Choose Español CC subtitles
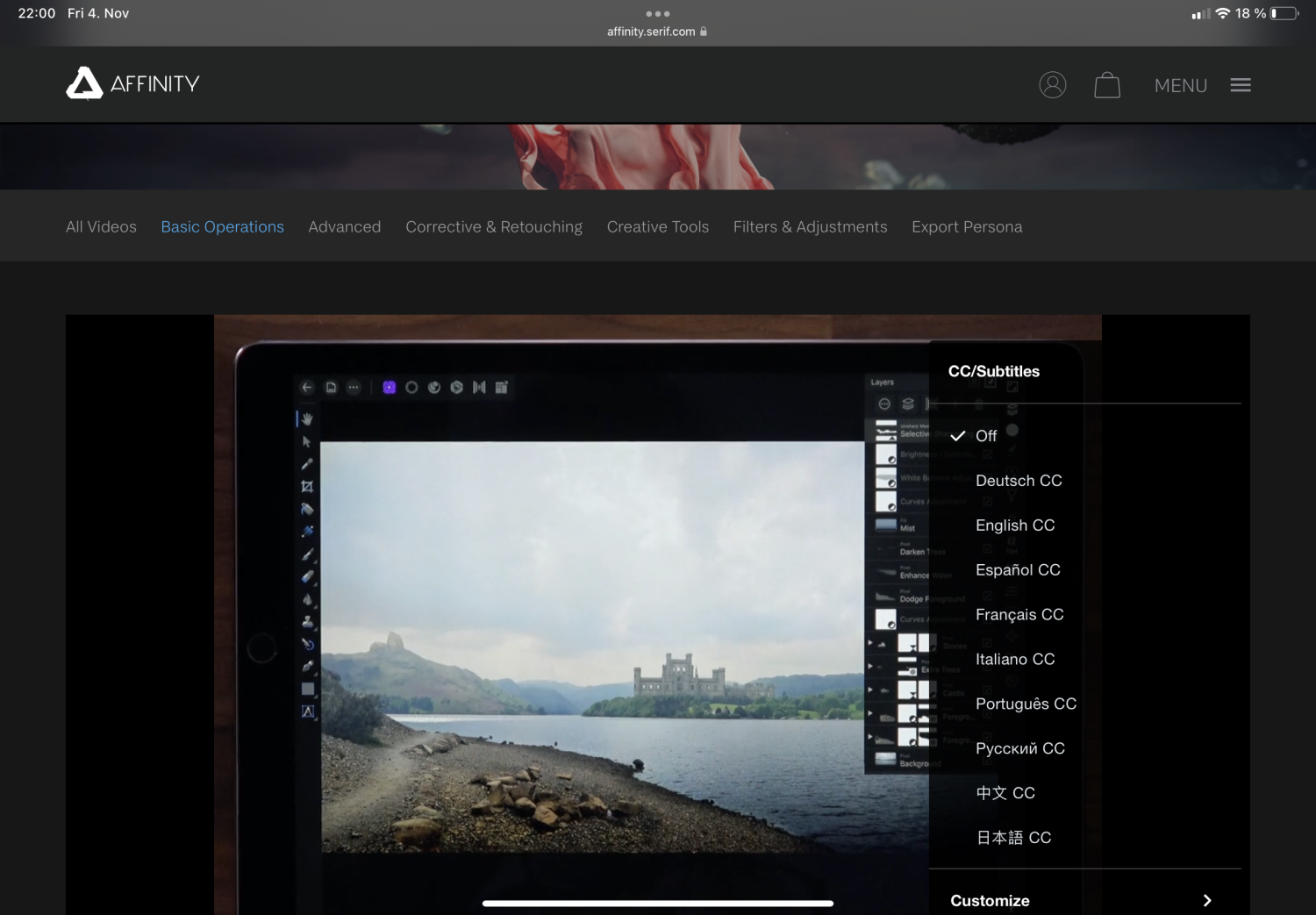 tap(1017, 570)
